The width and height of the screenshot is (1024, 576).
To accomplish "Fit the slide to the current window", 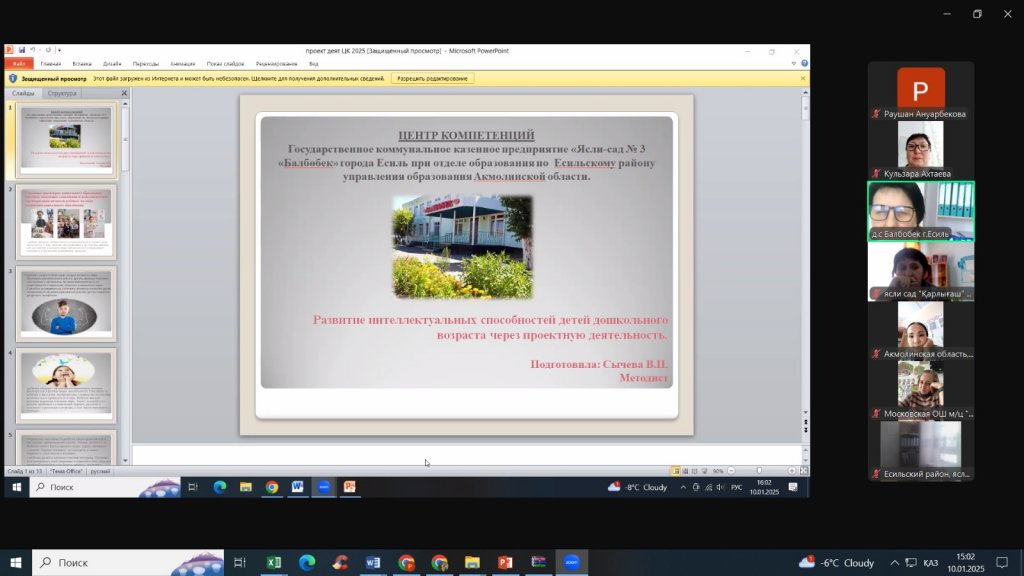I will [x=803, y=471].
